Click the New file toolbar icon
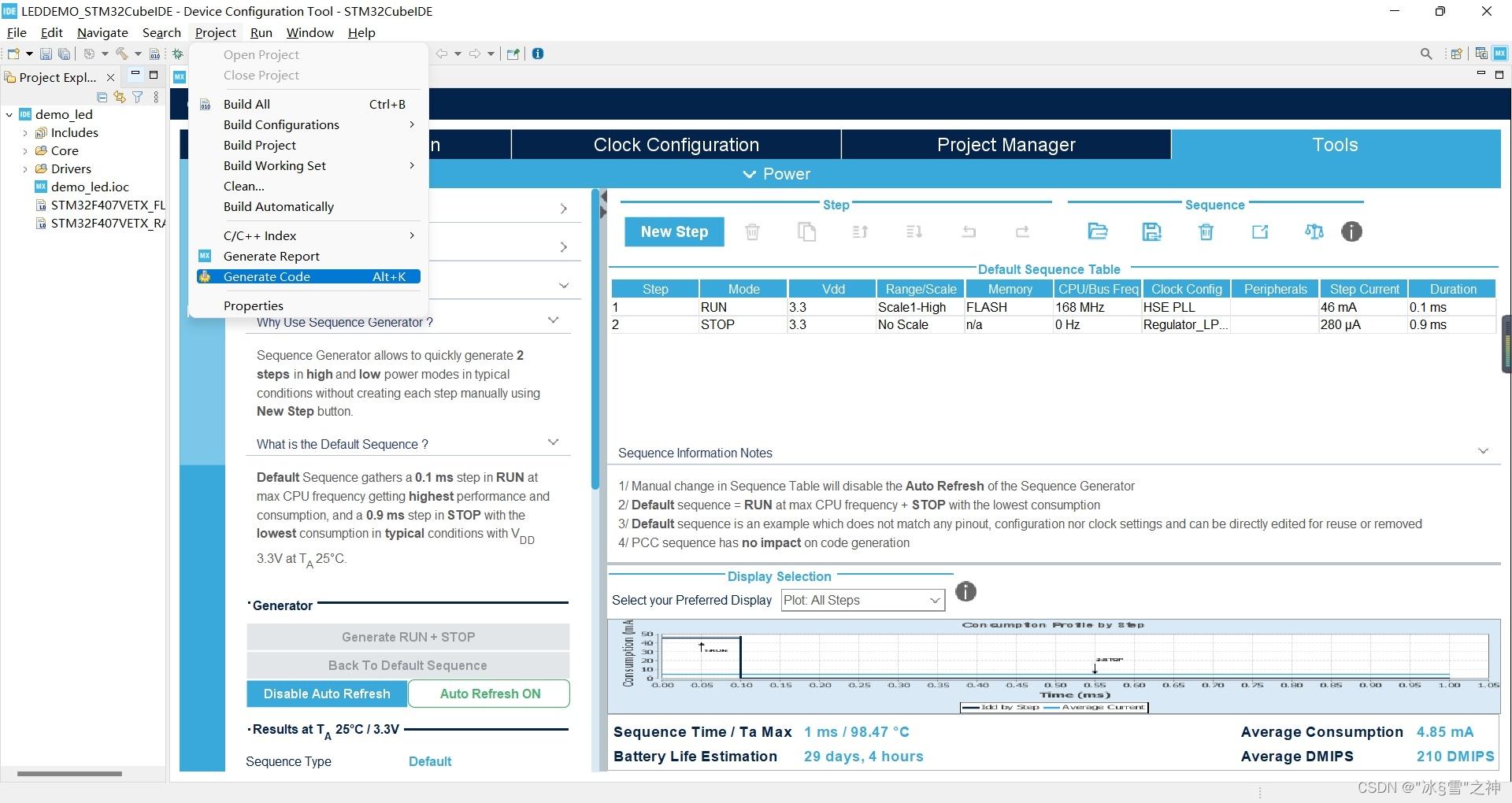 point(13,54)
